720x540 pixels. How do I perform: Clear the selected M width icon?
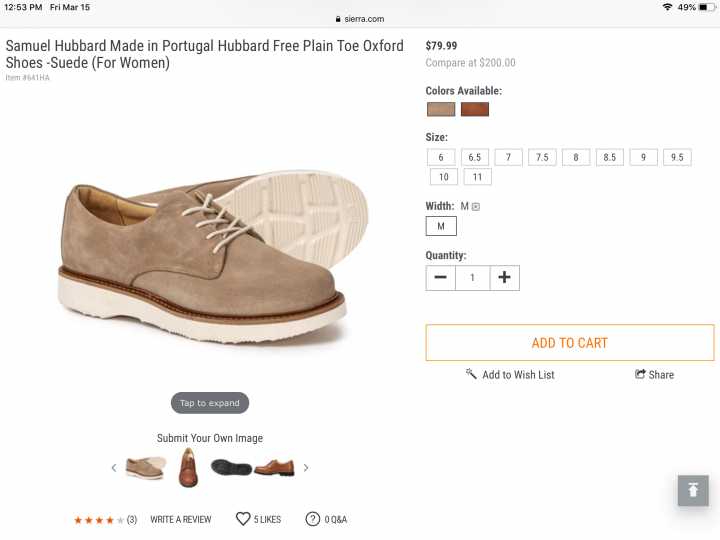(x=476, y=207)
